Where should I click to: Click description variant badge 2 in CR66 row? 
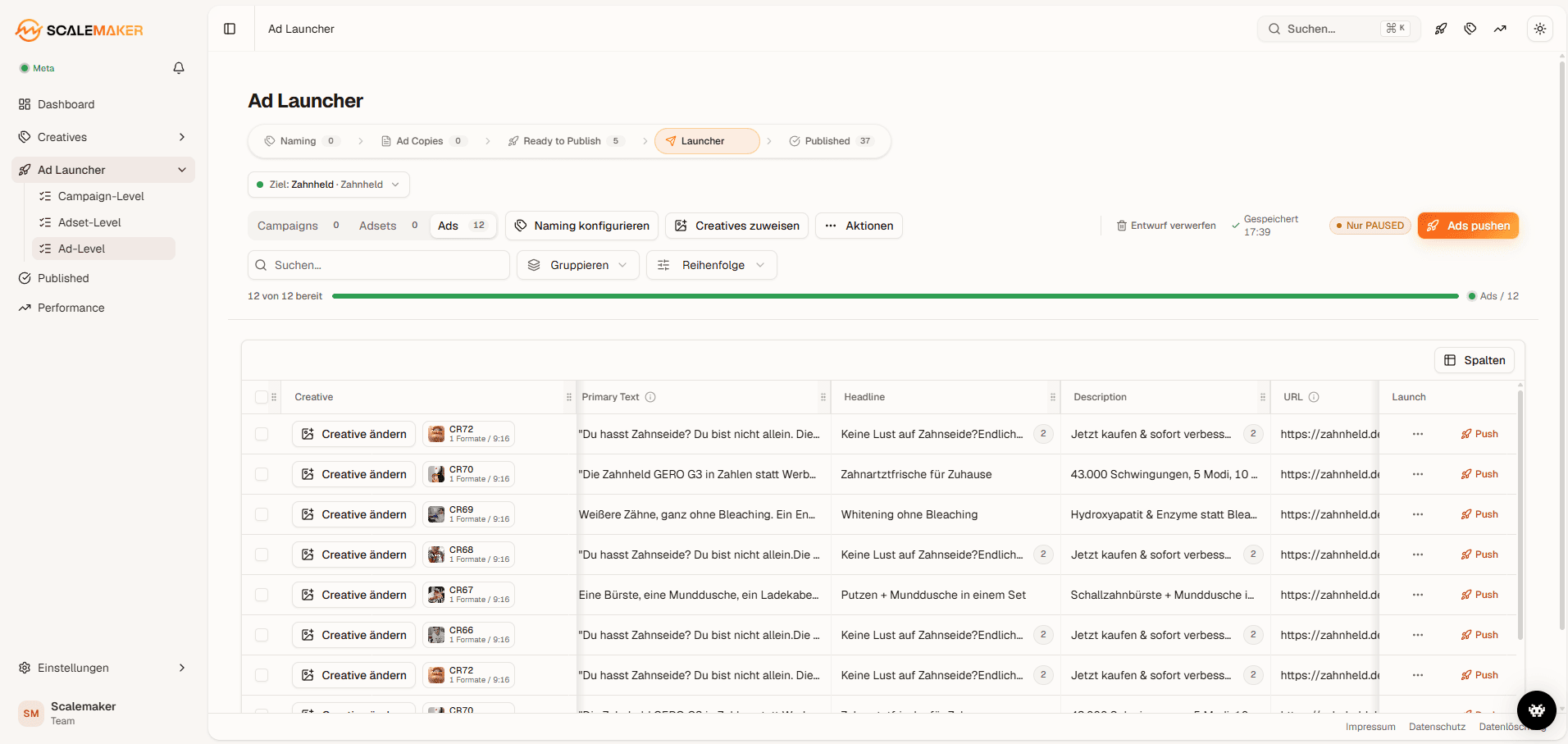tap(1253, 635)
